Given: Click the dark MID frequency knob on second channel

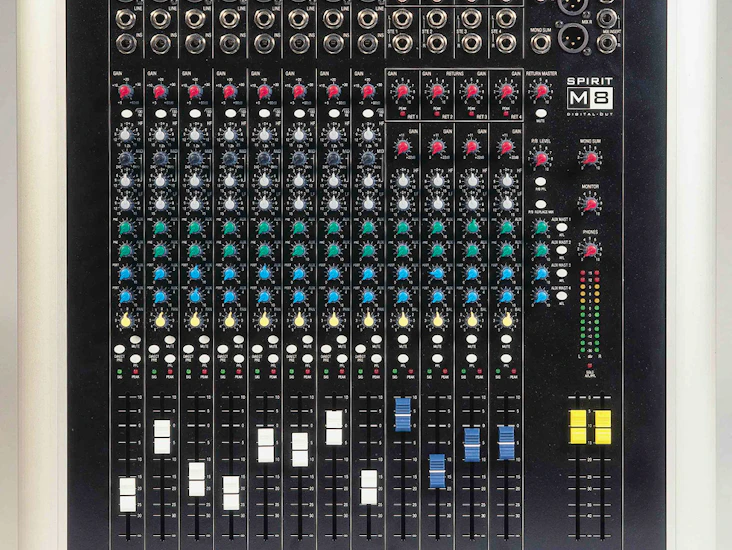Looking at the screenshot, I should (x=160, y=158).
